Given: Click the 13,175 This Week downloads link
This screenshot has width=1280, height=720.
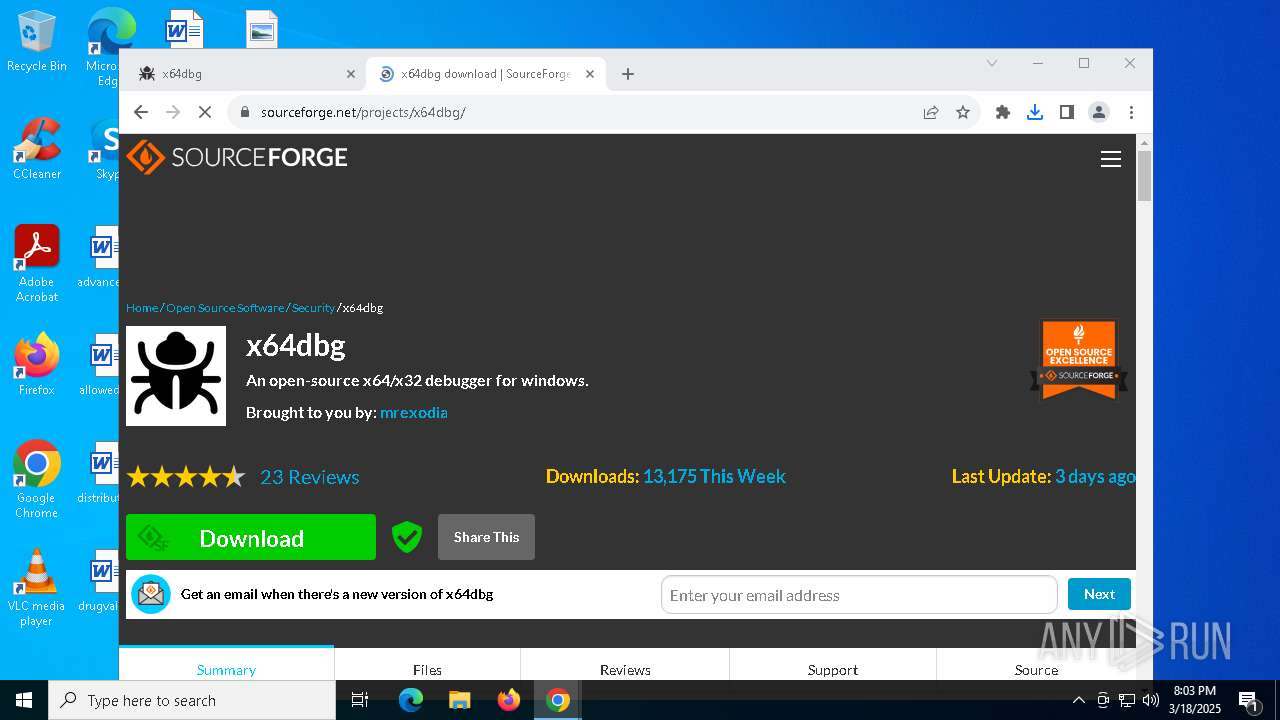Looking at the screenshot, I should click(714, 476).
